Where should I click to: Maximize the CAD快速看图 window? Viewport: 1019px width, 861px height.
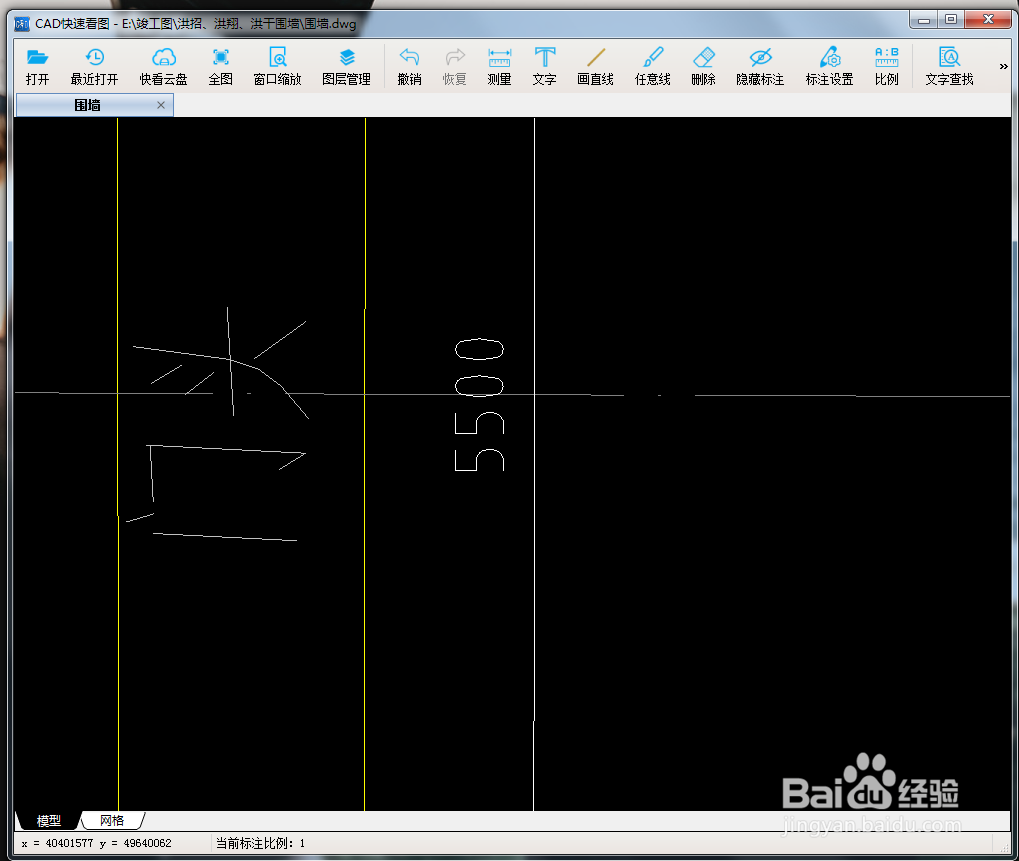coord(951,19)
